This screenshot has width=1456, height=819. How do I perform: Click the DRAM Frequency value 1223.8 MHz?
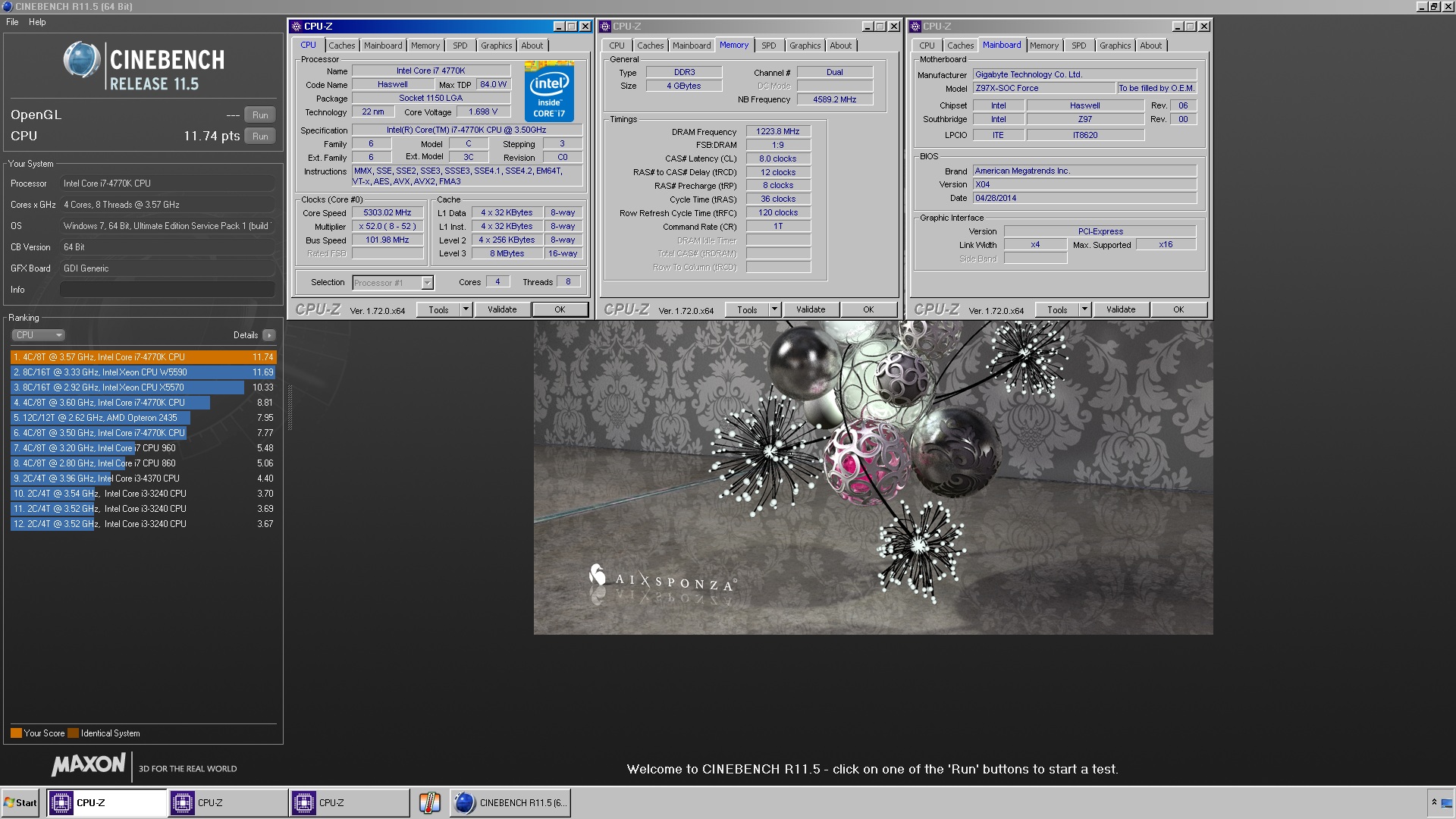[778, 131]
